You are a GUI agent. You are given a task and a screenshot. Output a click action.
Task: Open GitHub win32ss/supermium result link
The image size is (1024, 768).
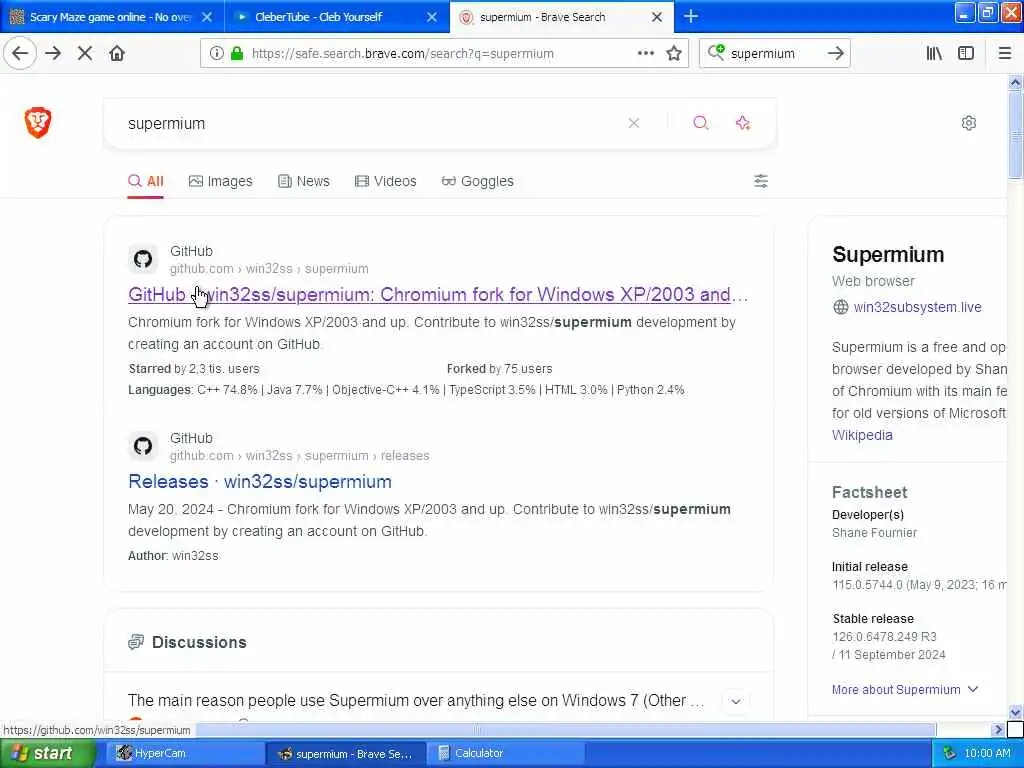click(438, 295)
